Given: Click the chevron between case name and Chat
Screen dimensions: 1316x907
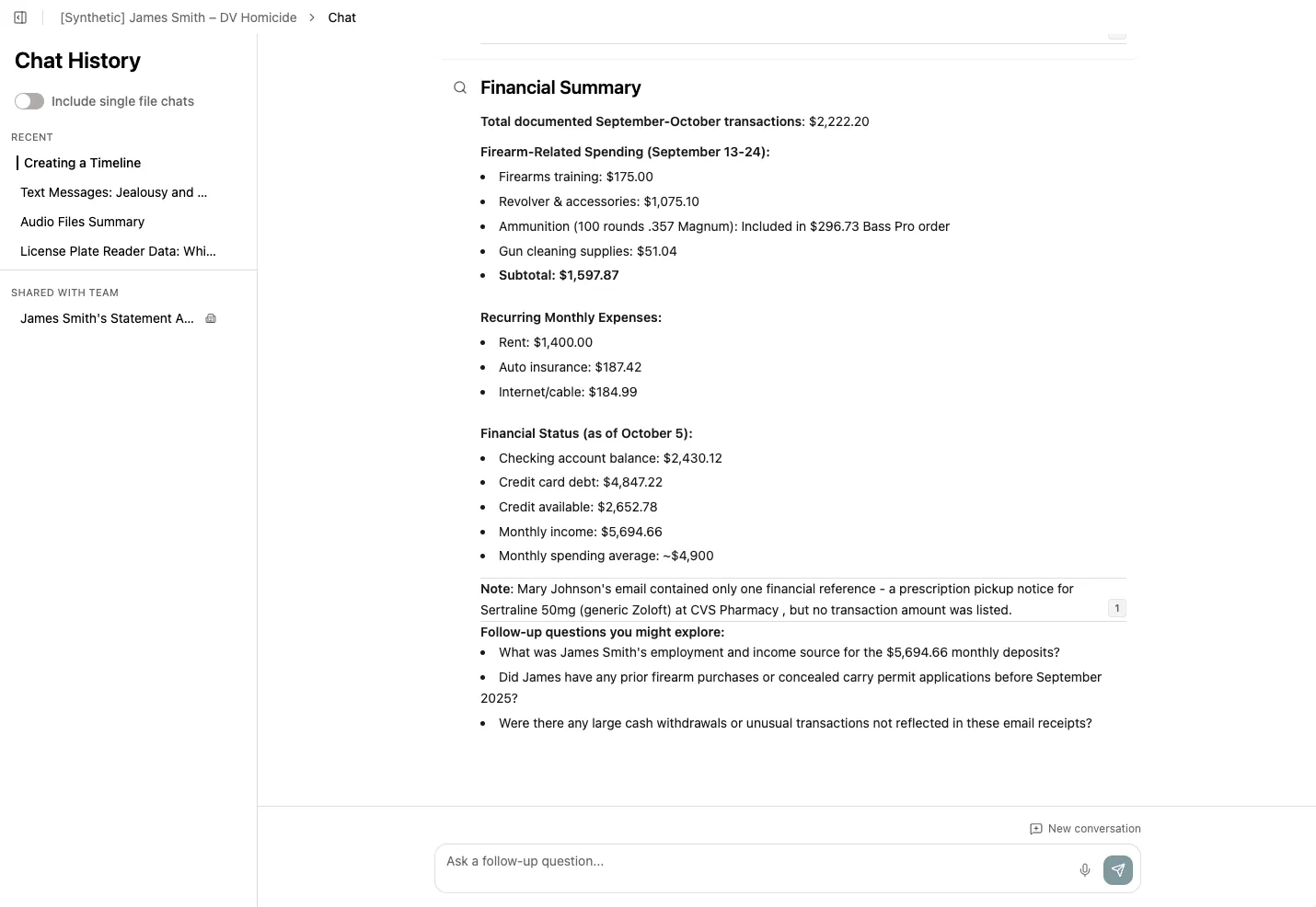Looking at the screenshot, I should [x=312, y=17].
